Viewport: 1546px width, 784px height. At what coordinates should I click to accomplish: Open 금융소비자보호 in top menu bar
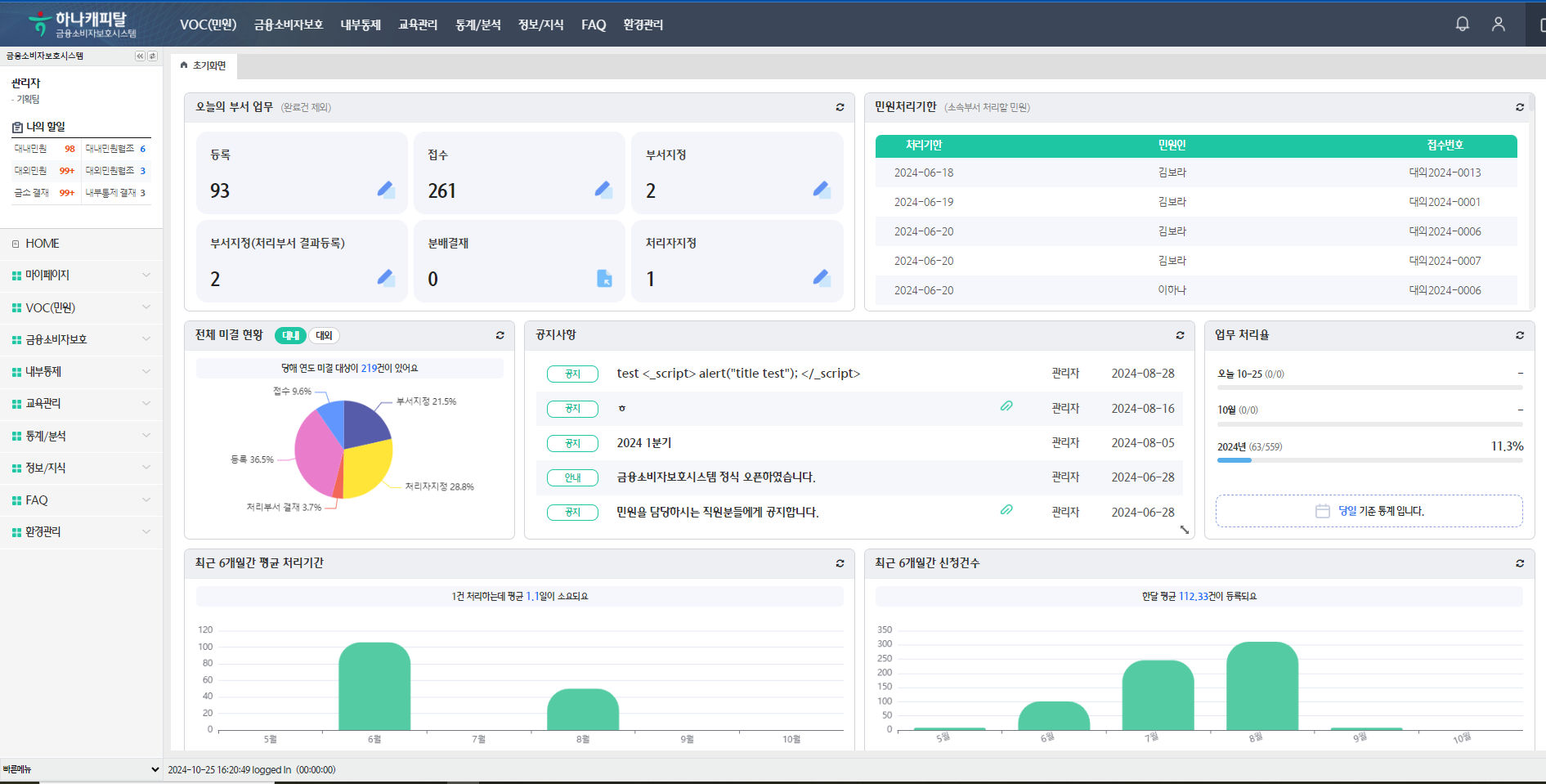289,25
